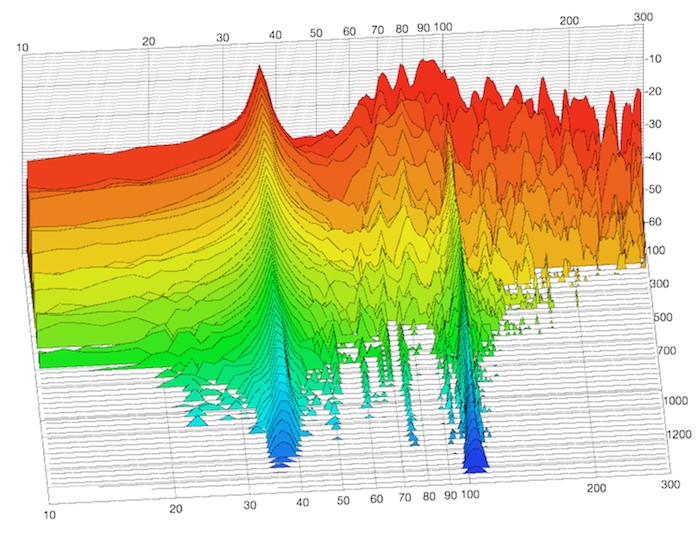Select the -30 dB label on right axis
Image resolution: width=700 pixels, height=538 pixels.
coord(655,124)
